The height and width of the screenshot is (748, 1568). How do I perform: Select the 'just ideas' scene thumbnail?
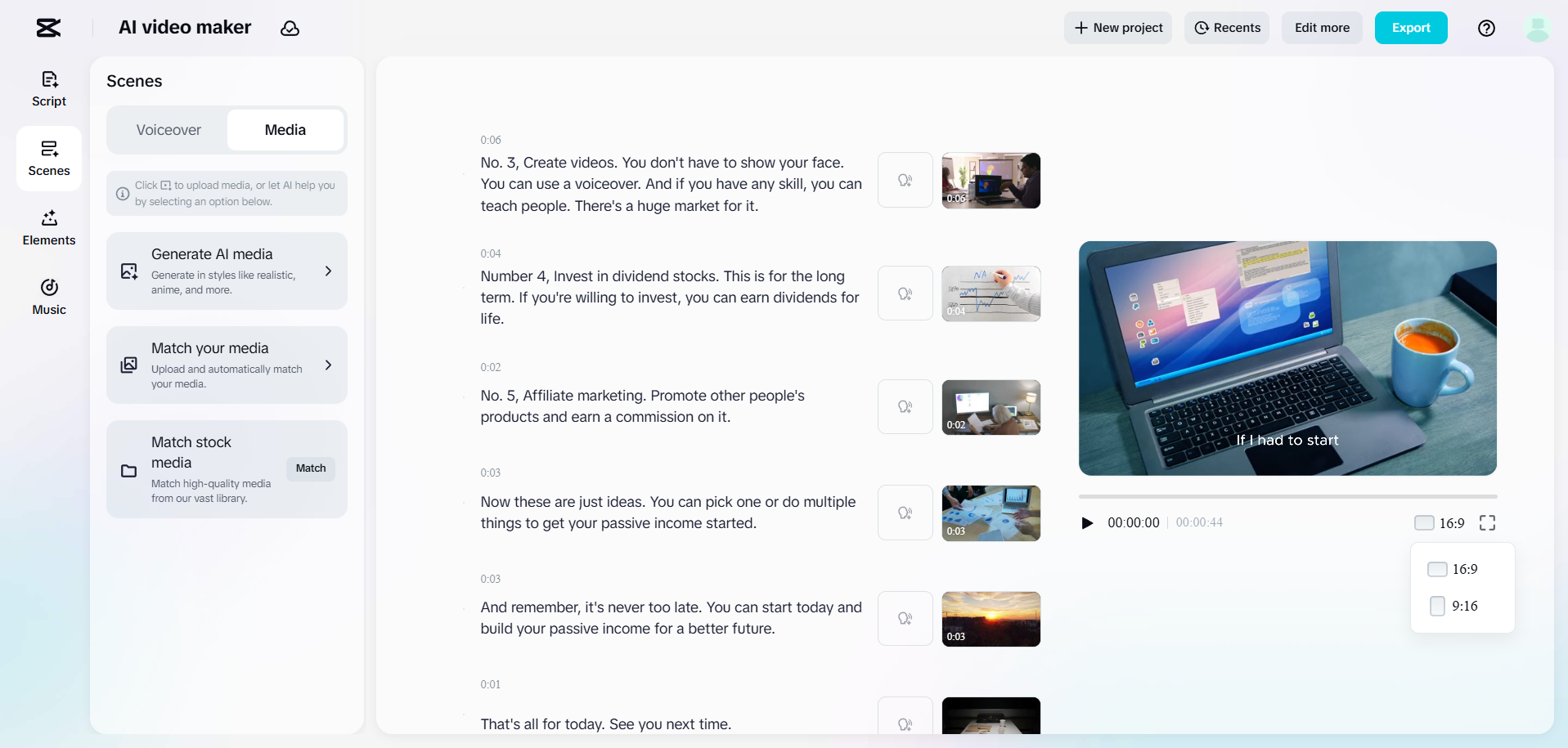[x=991, y=513]
